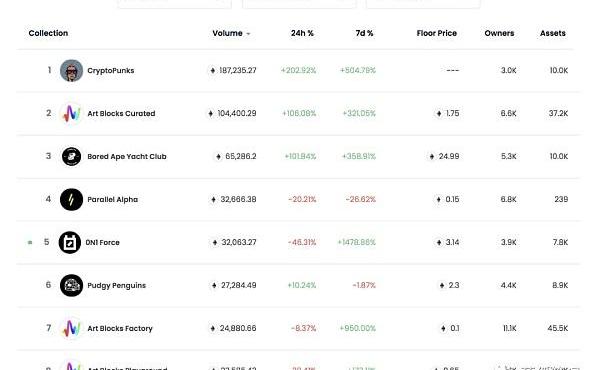Select the Art Blocks Factory logo icon
Viewport: 600px width, 370px height.
(71, 328)
